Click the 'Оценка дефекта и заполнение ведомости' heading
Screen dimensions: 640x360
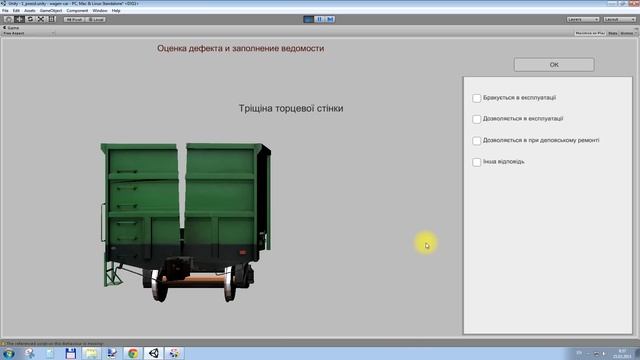tap(240, 48)
